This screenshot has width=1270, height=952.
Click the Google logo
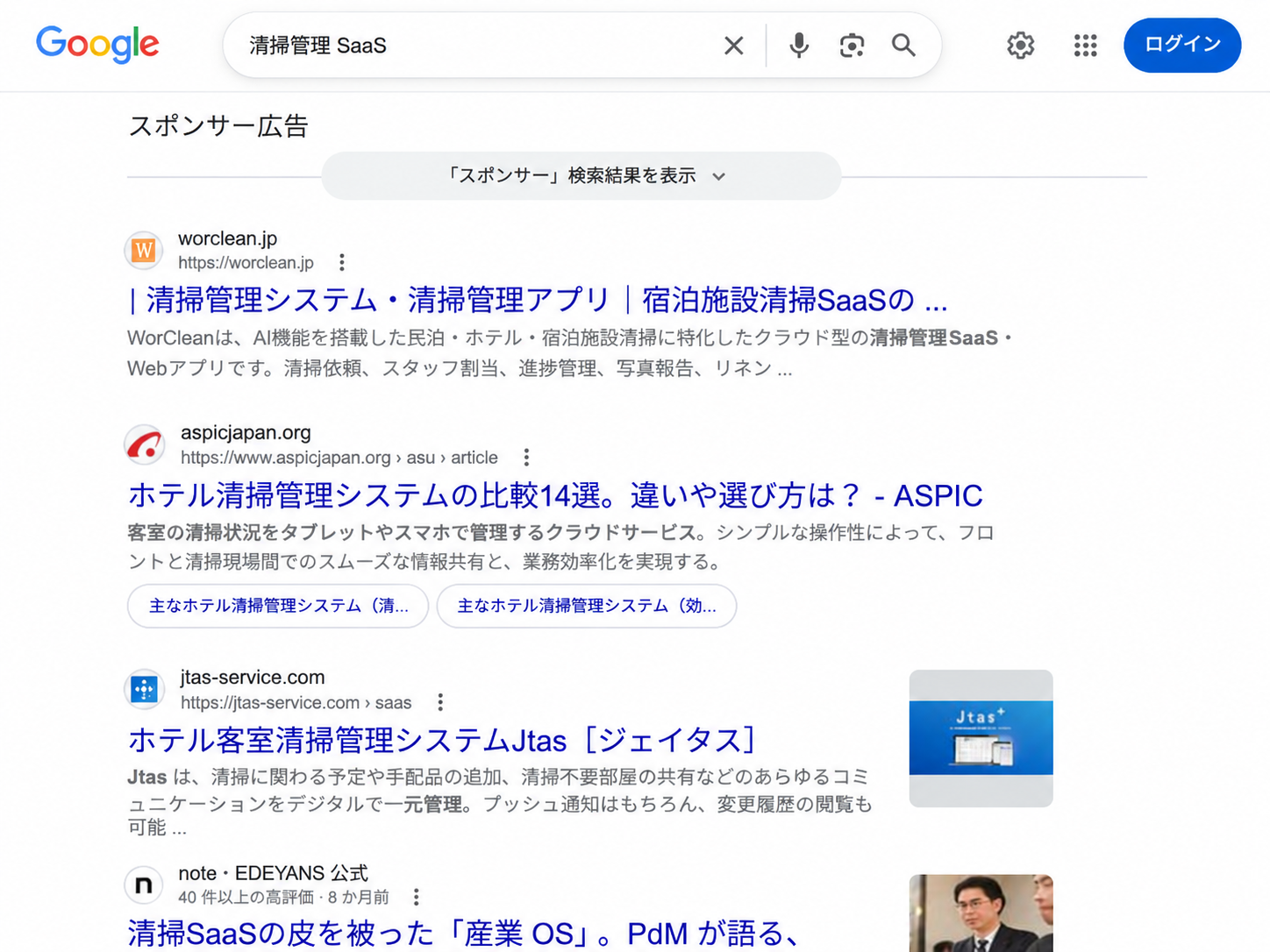click(97, 44)
